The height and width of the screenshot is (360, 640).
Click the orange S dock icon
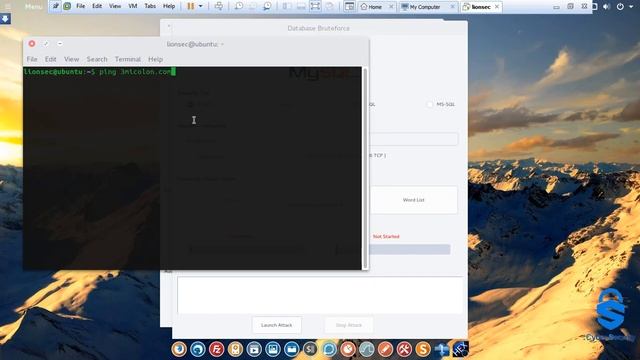pyautogui.click(x=423, y=349)
